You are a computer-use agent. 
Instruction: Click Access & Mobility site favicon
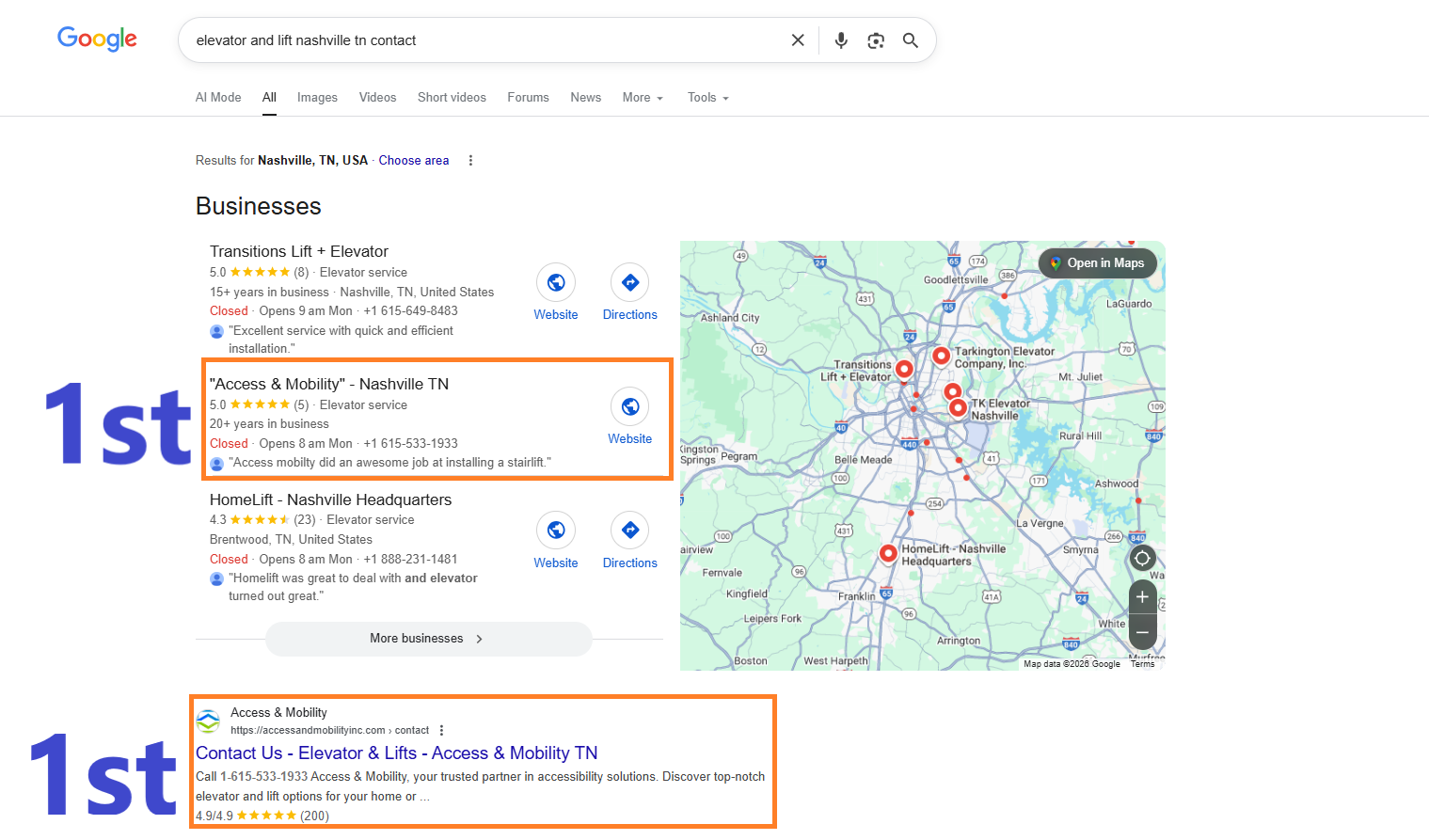click(x=208, y=721)
